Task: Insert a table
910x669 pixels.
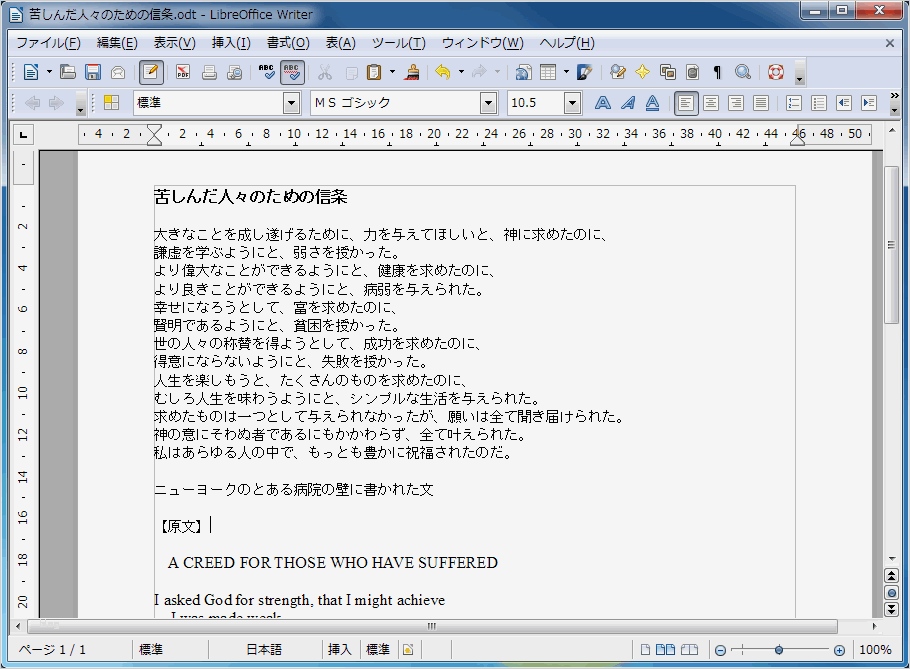Action: pyautogui.click(x=548, y=73)
